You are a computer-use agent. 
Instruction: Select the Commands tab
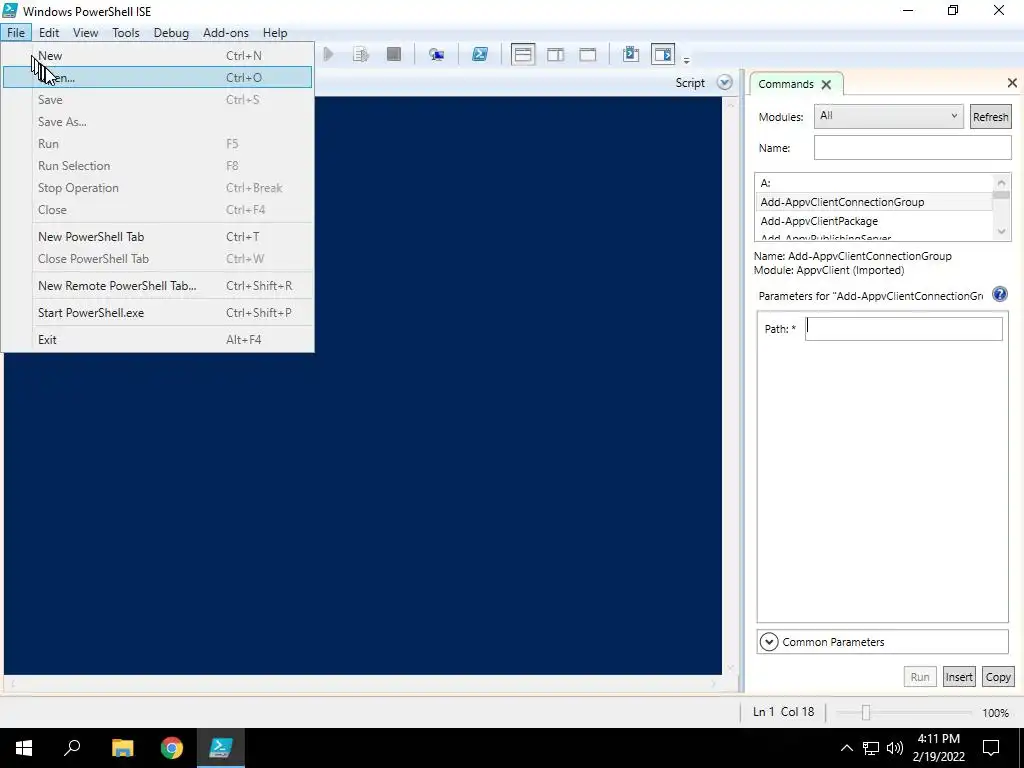(x=786, y=84)
